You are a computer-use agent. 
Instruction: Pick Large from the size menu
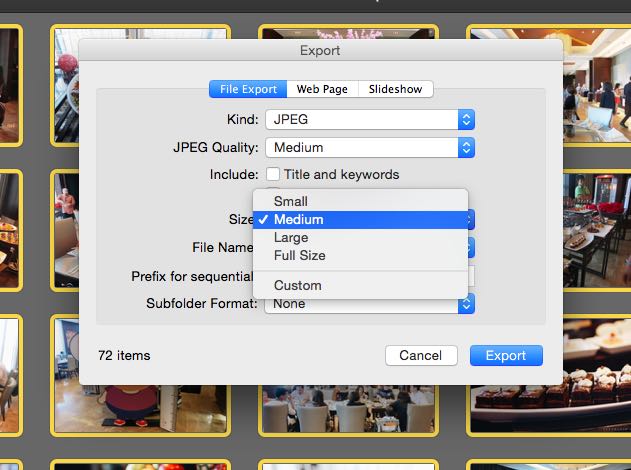pyautogui.click(x=361, y=237)
